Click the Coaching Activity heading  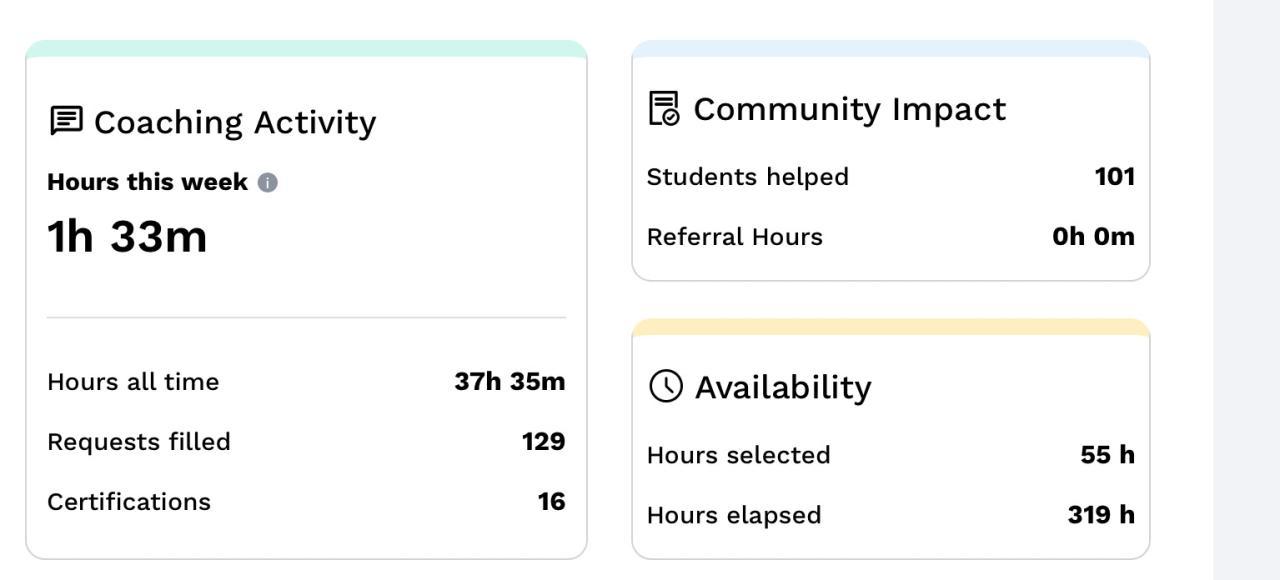[x=235, y=122]
